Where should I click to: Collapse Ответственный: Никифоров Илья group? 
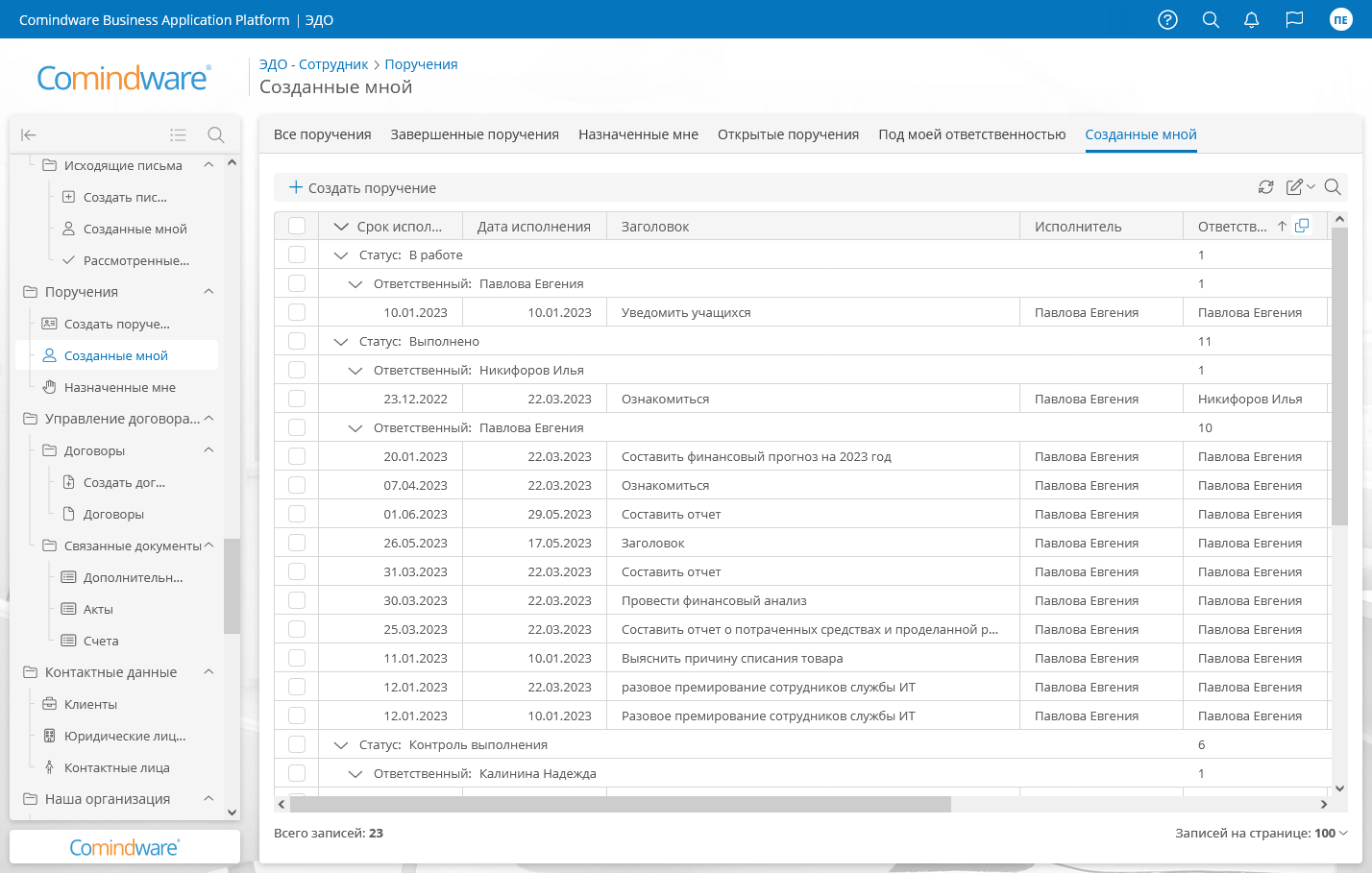[x=355, y=371]
